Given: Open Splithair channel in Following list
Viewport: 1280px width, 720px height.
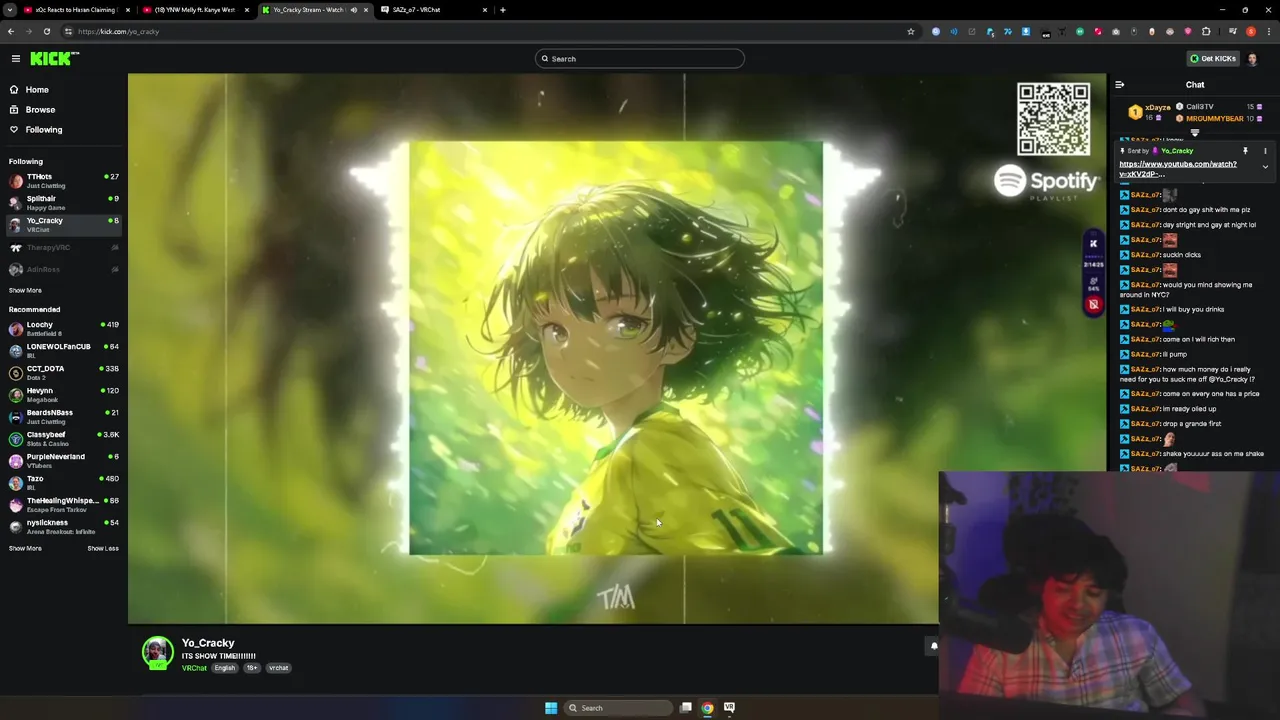Looking at the screenshot, I should click(x=63, y=203).
